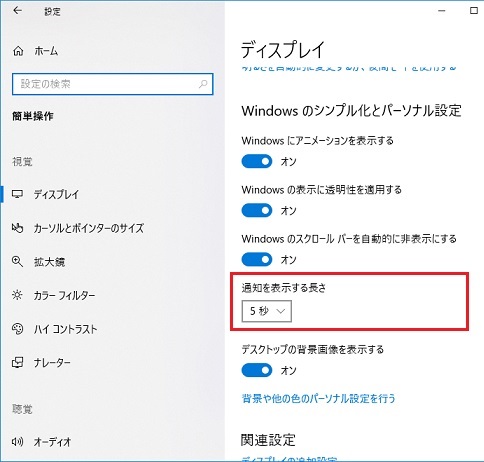Select the cursor and pointer icon
The height and width of the screenshot is (462, 484).
(x=17, y=228)
